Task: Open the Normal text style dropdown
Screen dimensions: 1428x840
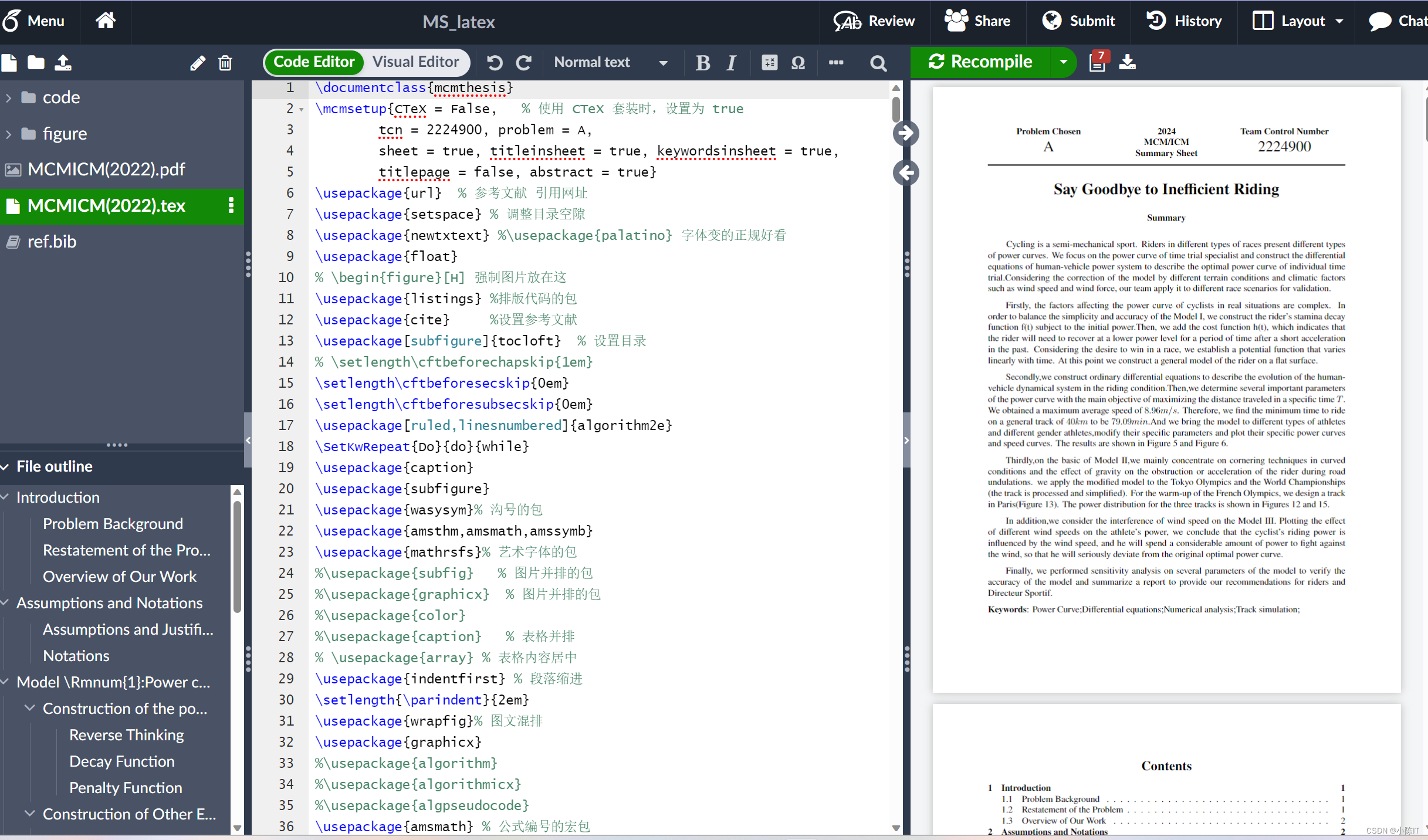Action: [610, 62]
